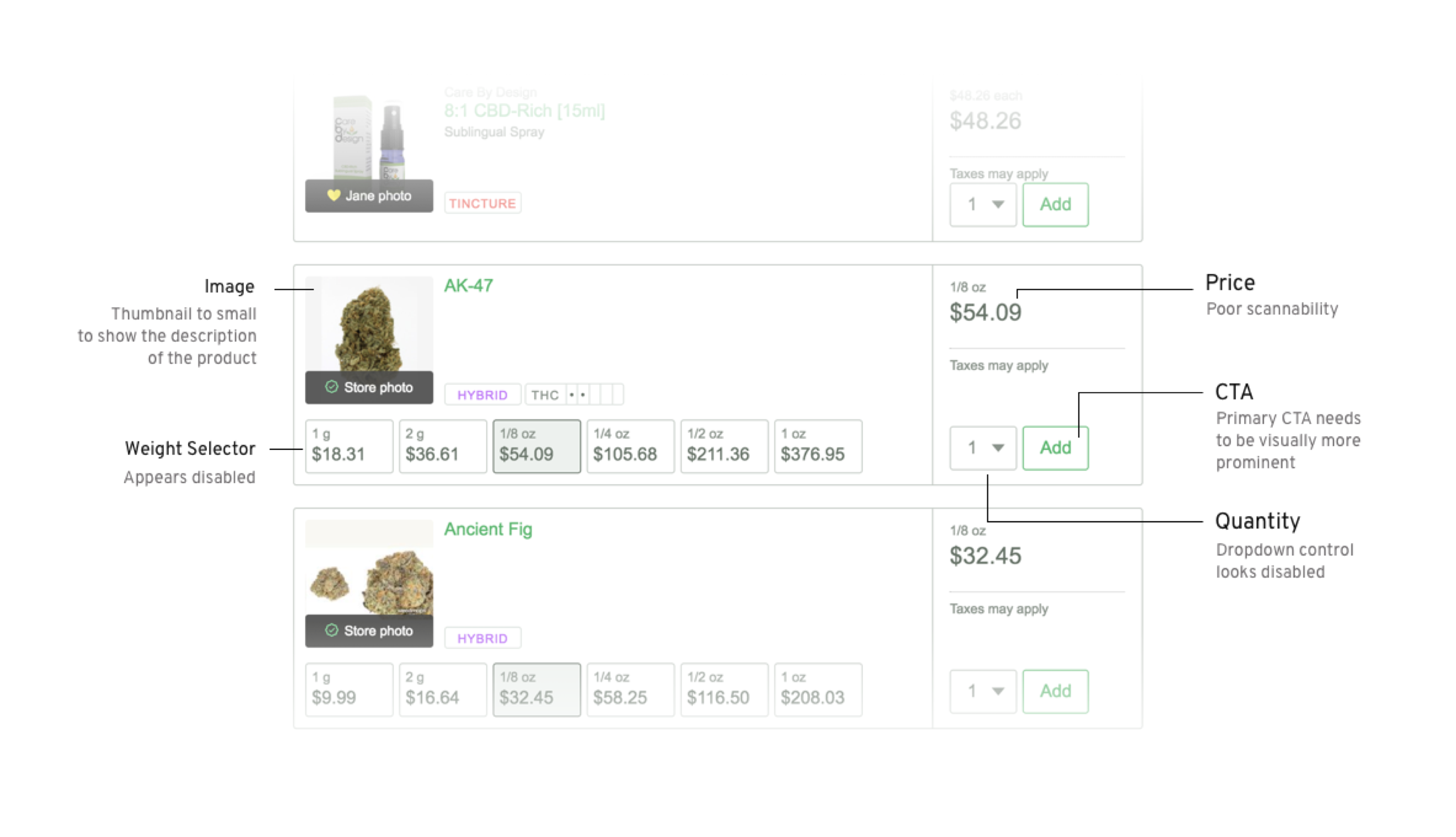1456x837 pixels.
Task: Open the Ancient Fig product title link
Action: (488, 528)
